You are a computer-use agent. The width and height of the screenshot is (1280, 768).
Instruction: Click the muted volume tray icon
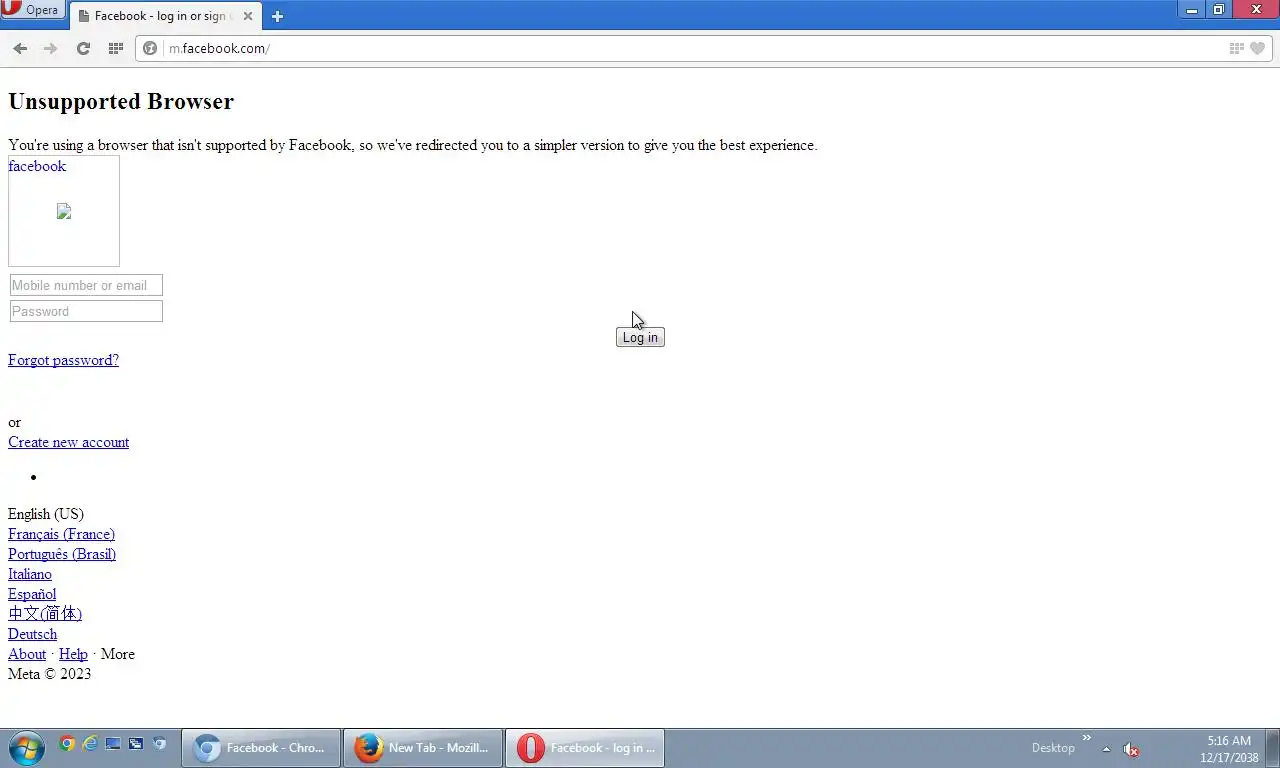[x=1131, y=749]
